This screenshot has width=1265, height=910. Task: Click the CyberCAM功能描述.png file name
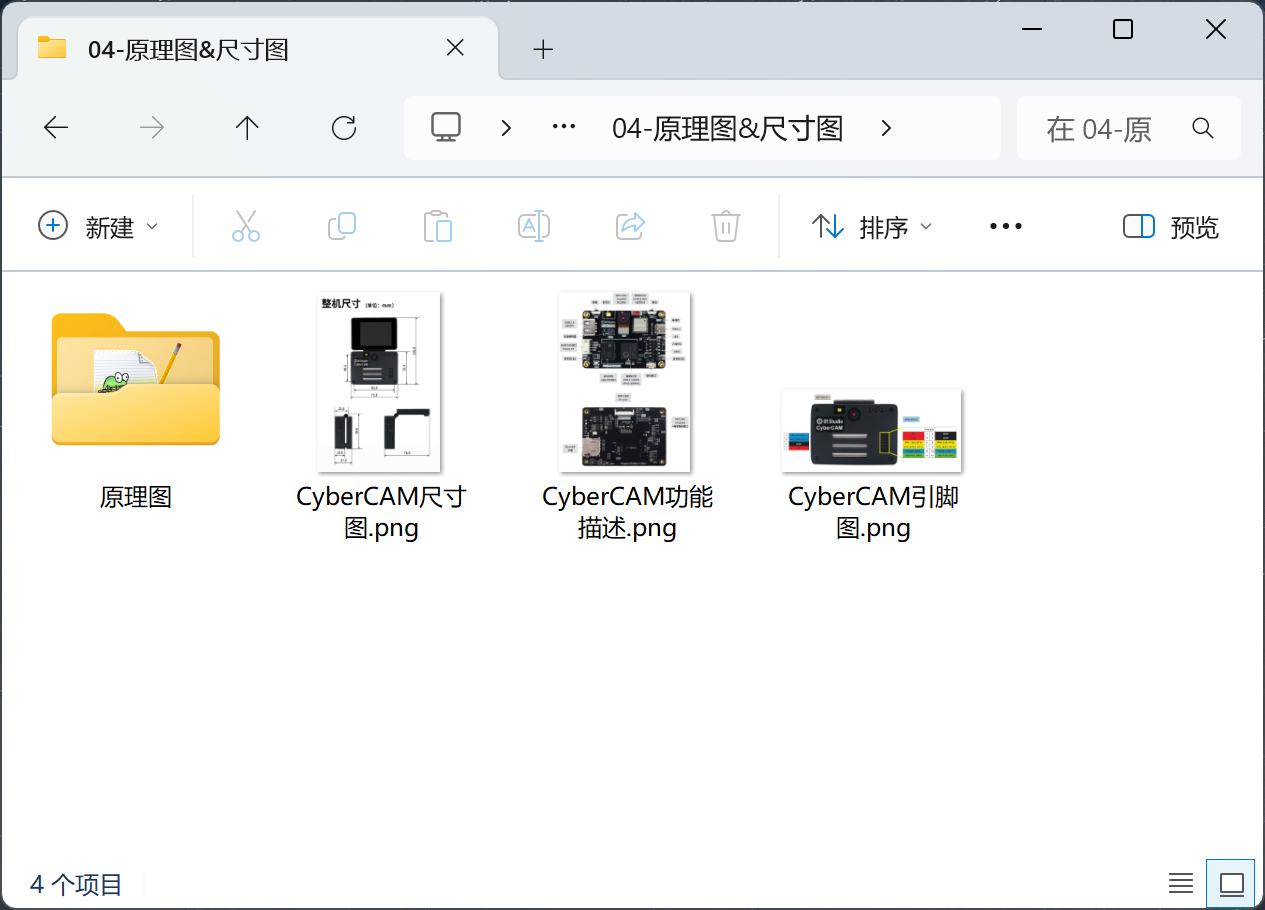click(628, 512)
